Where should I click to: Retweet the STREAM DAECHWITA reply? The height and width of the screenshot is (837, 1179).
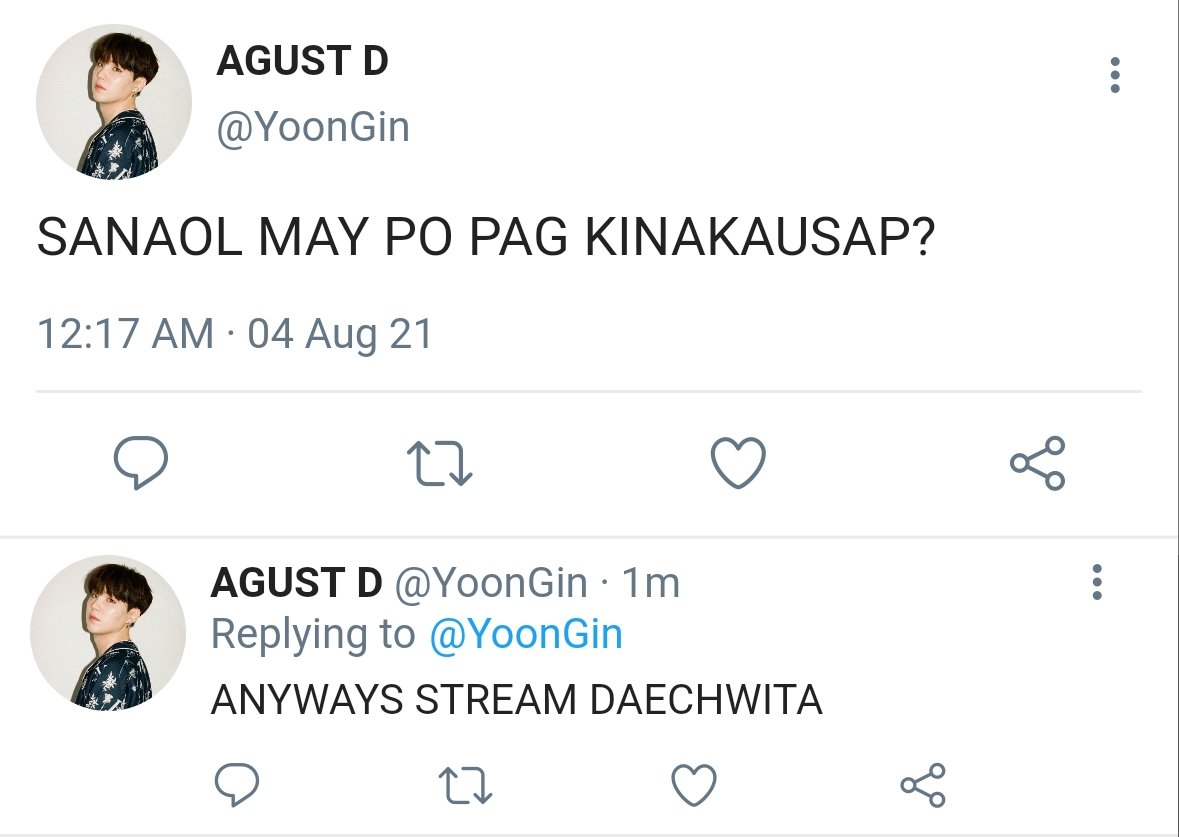[x=465, y=785]
